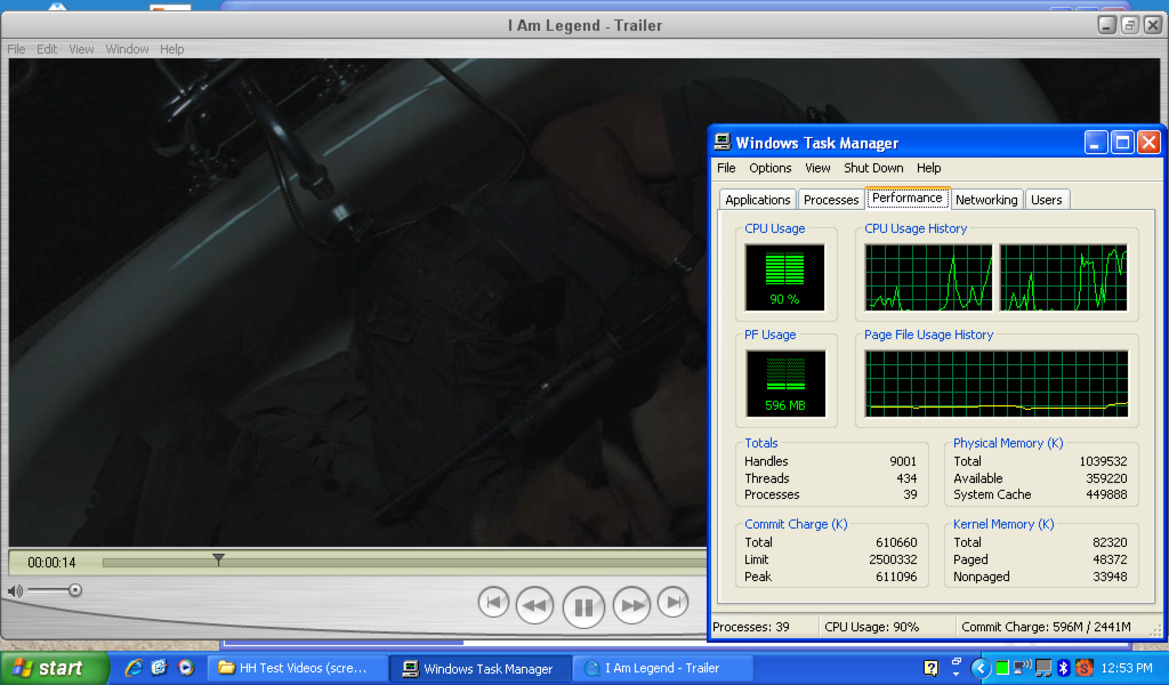Click the second CPU Usage History graph
1169x685 pixels.
(1063, 277)
